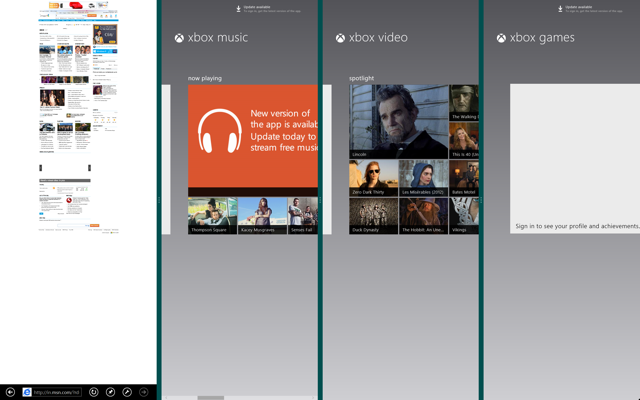This screenshot has width=640, height=400.
Task: Open the Bates Motel tile
Action: point(464,178)
